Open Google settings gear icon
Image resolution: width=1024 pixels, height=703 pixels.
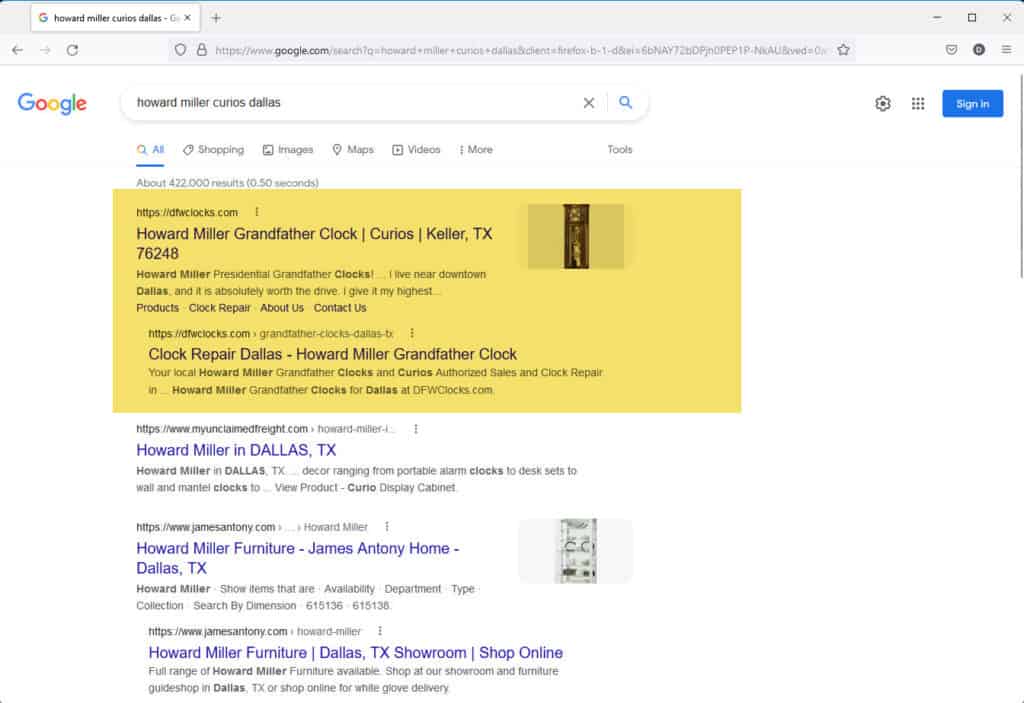(x=883, y=103)
